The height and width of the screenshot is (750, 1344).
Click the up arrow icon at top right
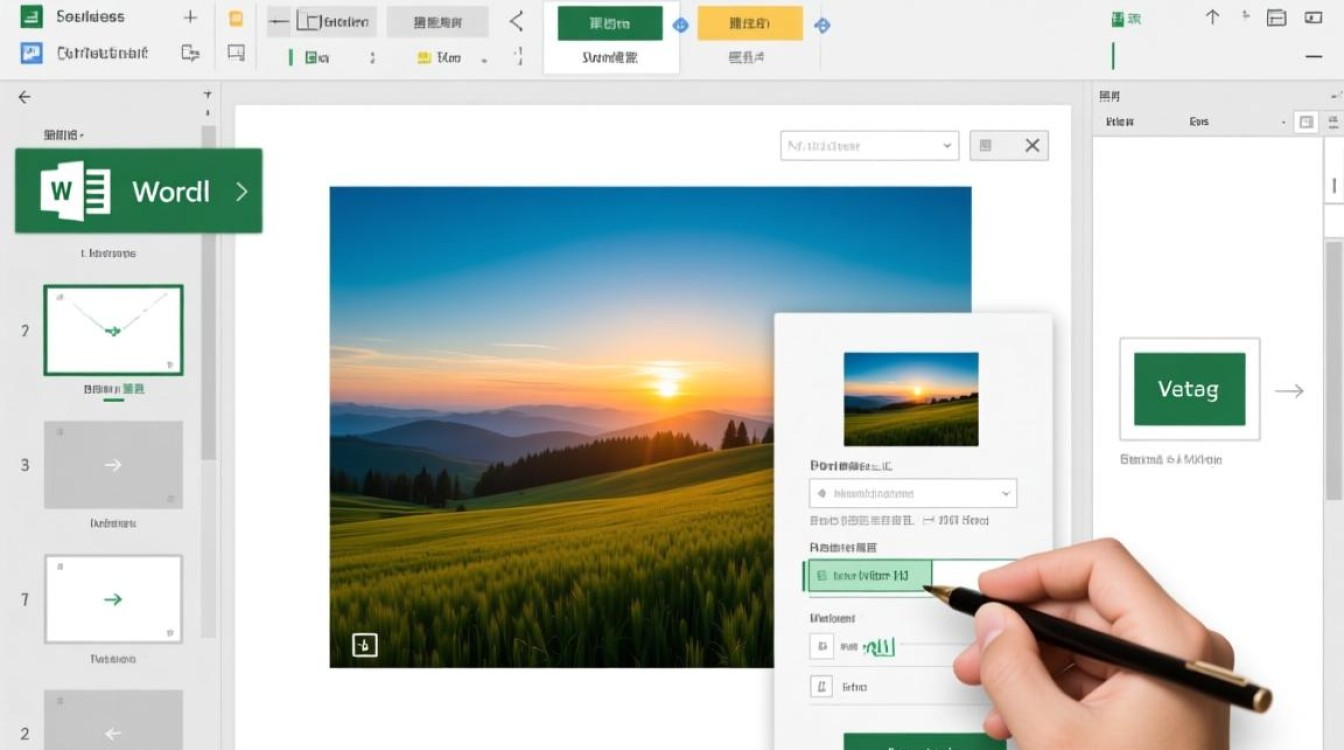(x=1213, y=17)
